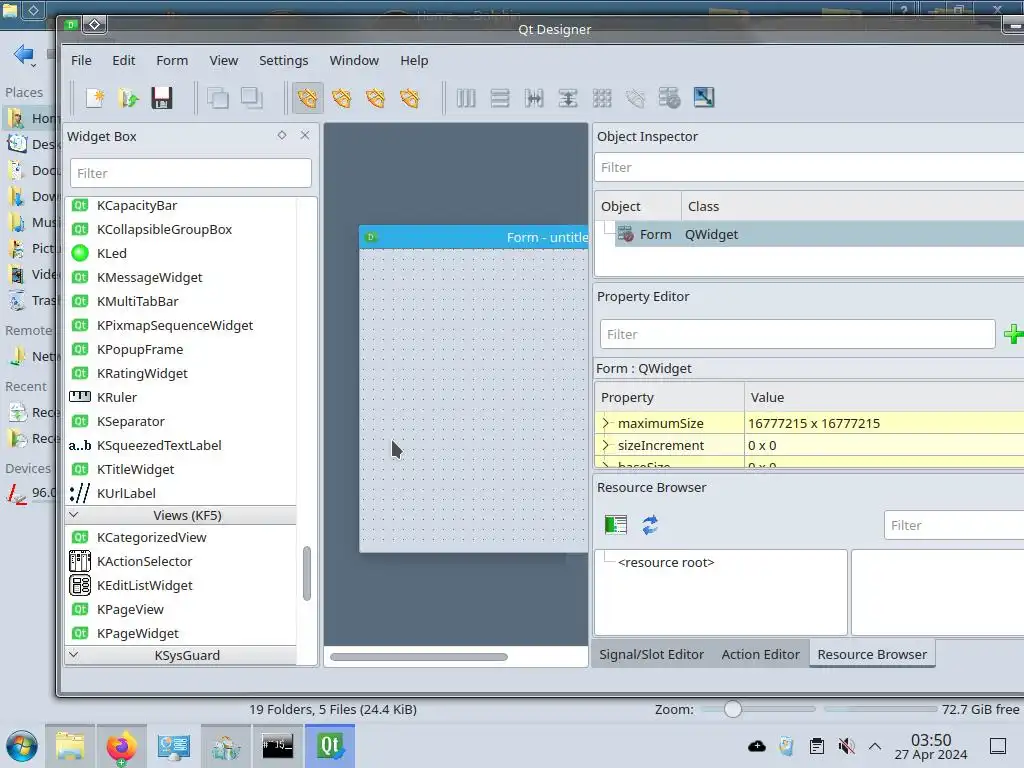Viewport: 1024px width, 768px height.
Task: Select the KEditListWidget widget
Action: tap(144, 585)
